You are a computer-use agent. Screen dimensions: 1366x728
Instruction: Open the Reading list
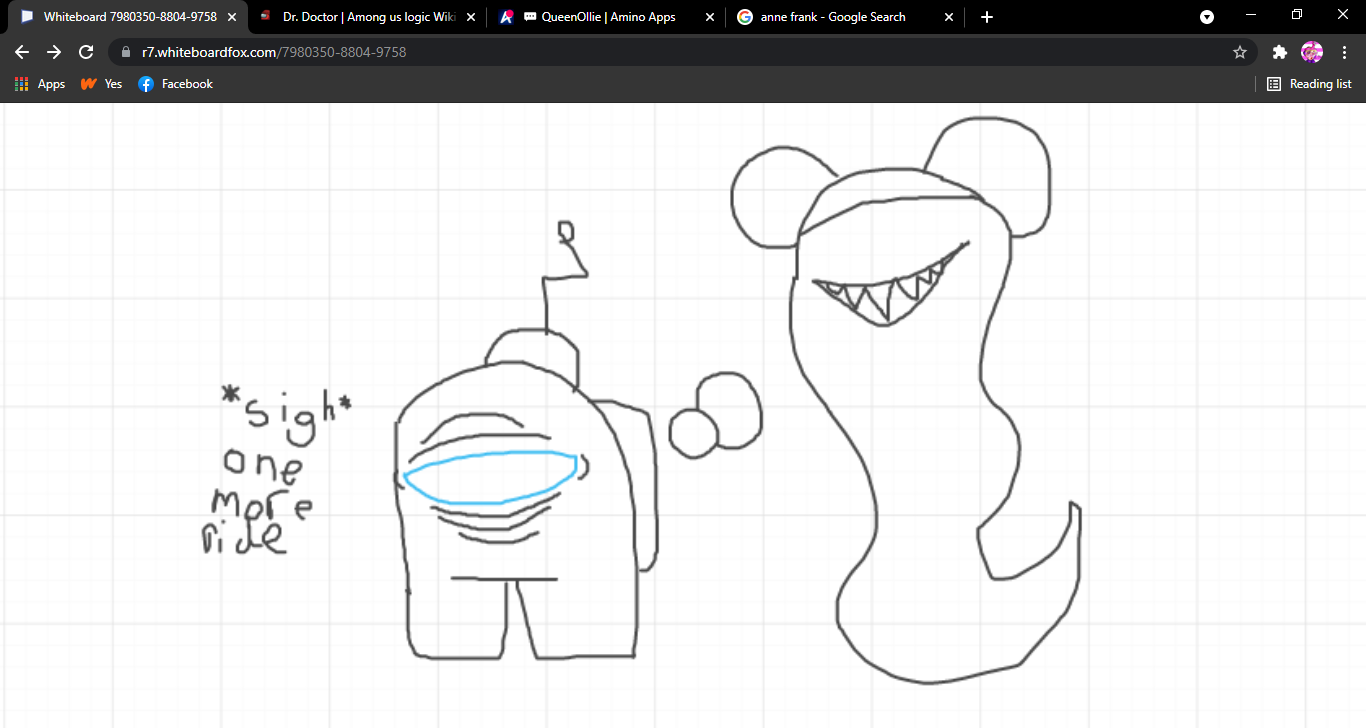(x=1309, y=84)
